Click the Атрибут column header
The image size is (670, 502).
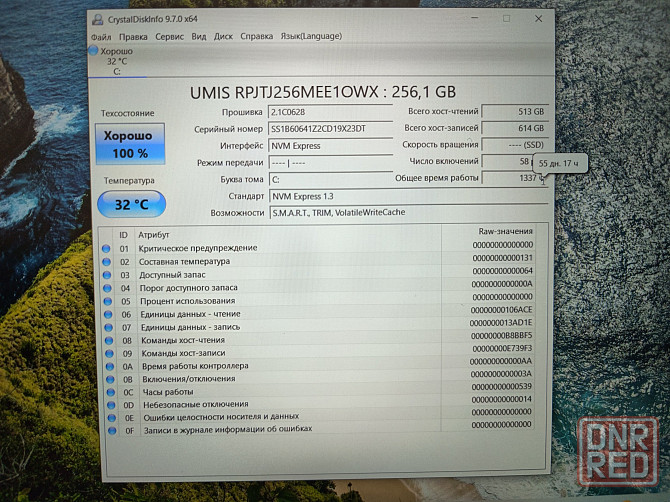tap(153, 235)
